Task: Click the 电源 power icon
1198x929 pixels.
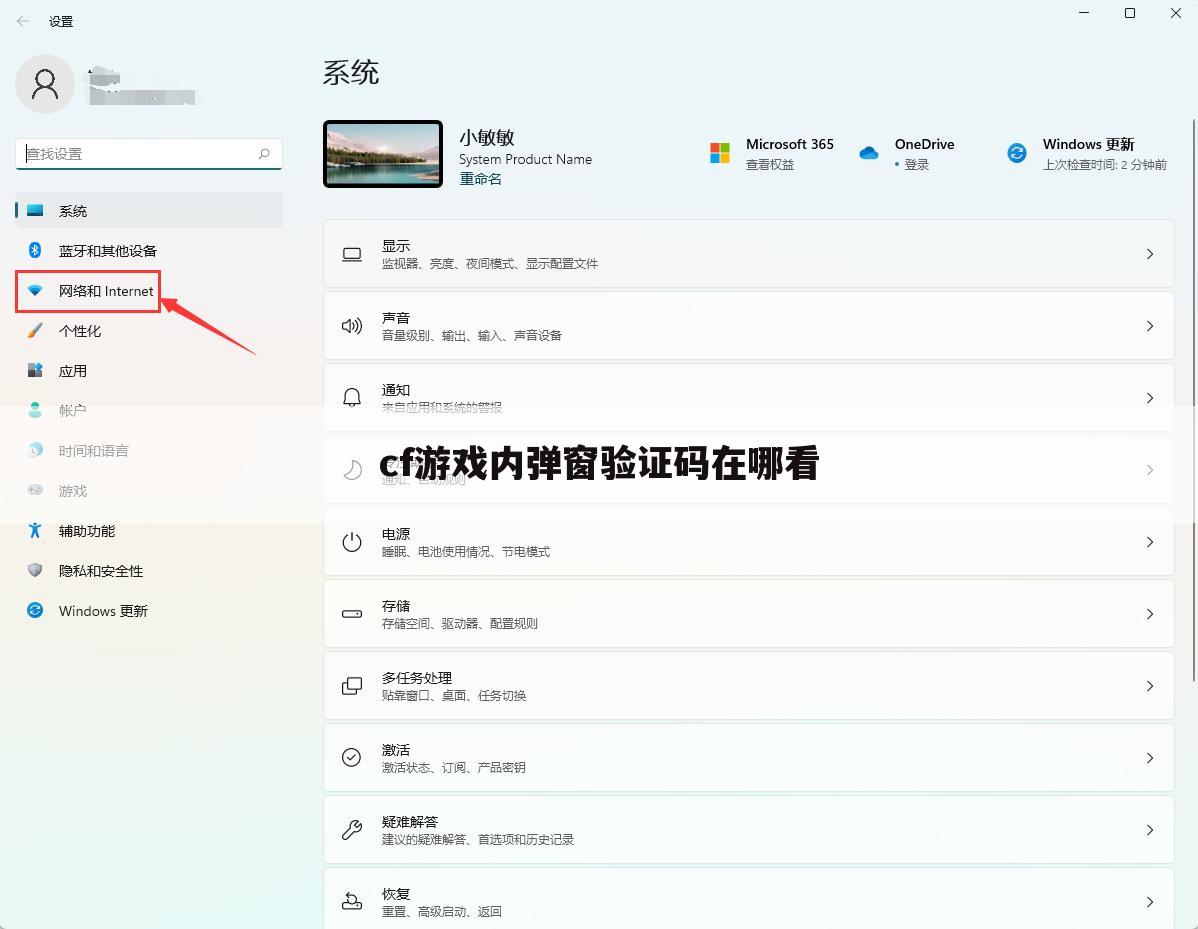Action: pos(352,542)
